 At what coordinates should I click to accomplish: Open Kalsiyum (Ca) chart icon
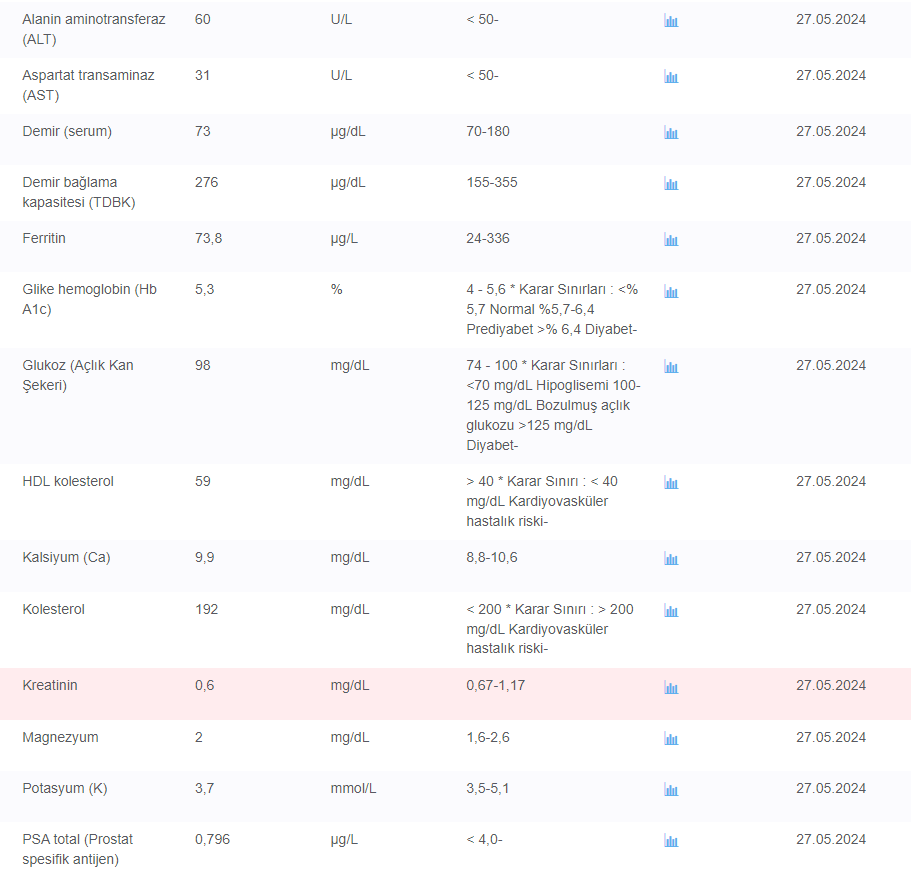[671, 559]
